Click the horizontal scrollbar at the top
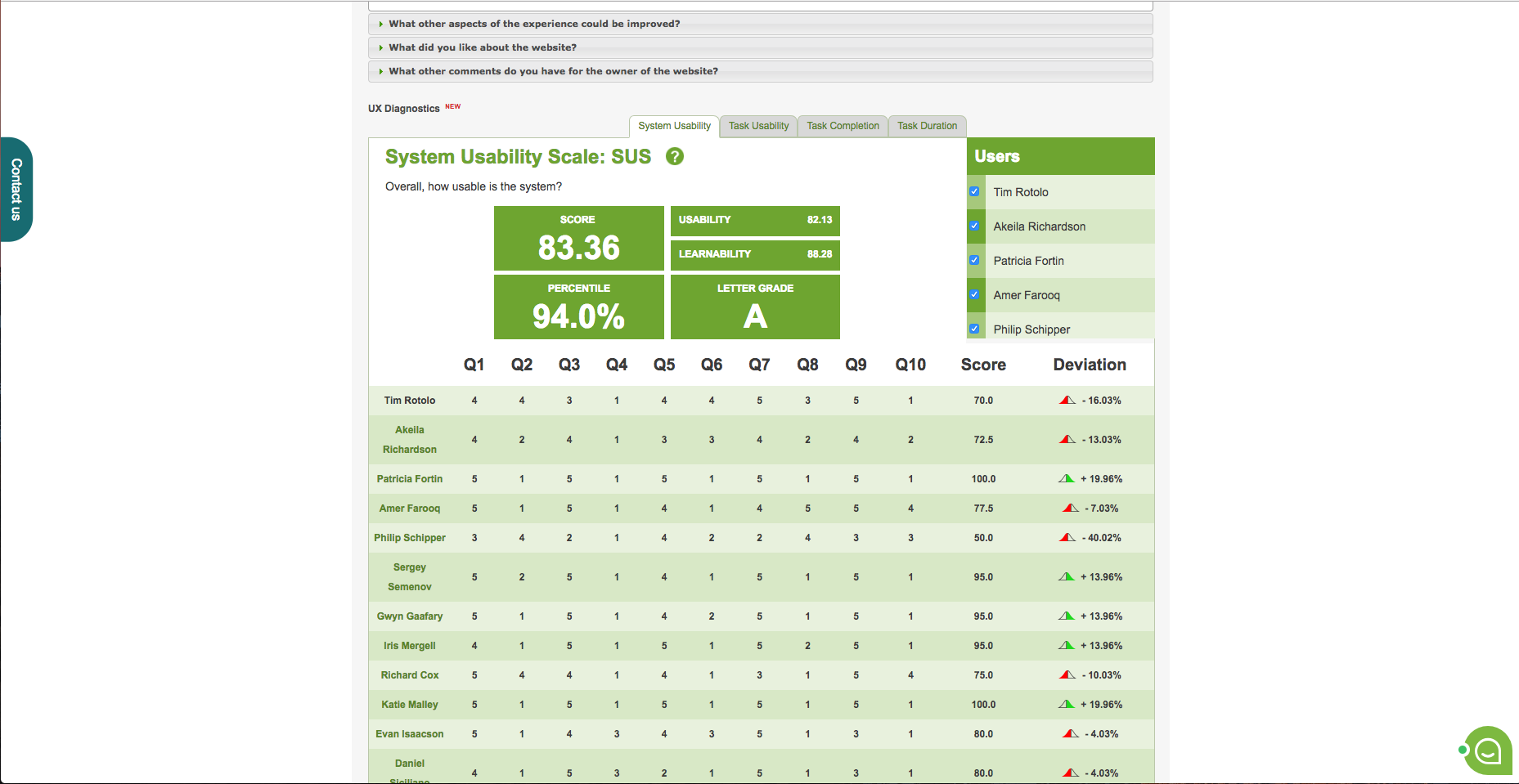1519x784 pixels. (x=759, y=5)
